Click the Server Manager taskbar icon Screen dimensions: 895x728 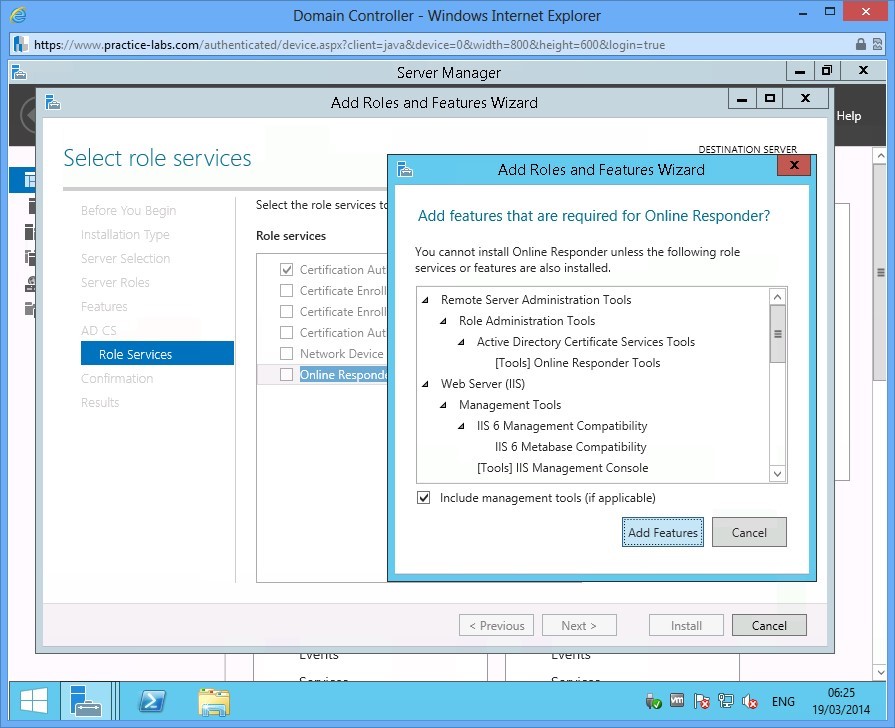pyautogui.click(x=86, y=701)
